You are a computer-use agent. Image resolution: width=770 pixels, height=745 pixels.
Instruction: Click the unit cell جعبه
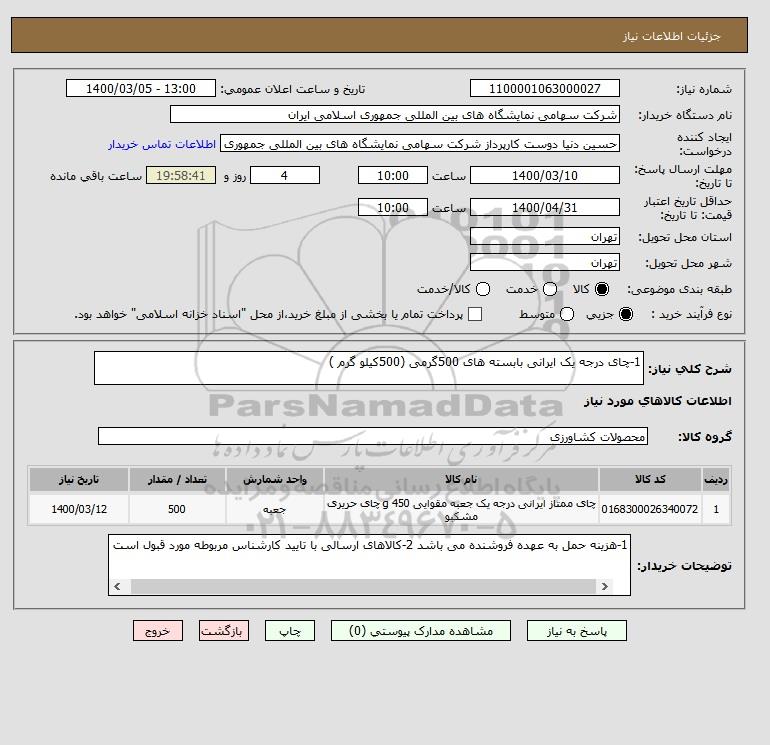click(x=275, y=509)
